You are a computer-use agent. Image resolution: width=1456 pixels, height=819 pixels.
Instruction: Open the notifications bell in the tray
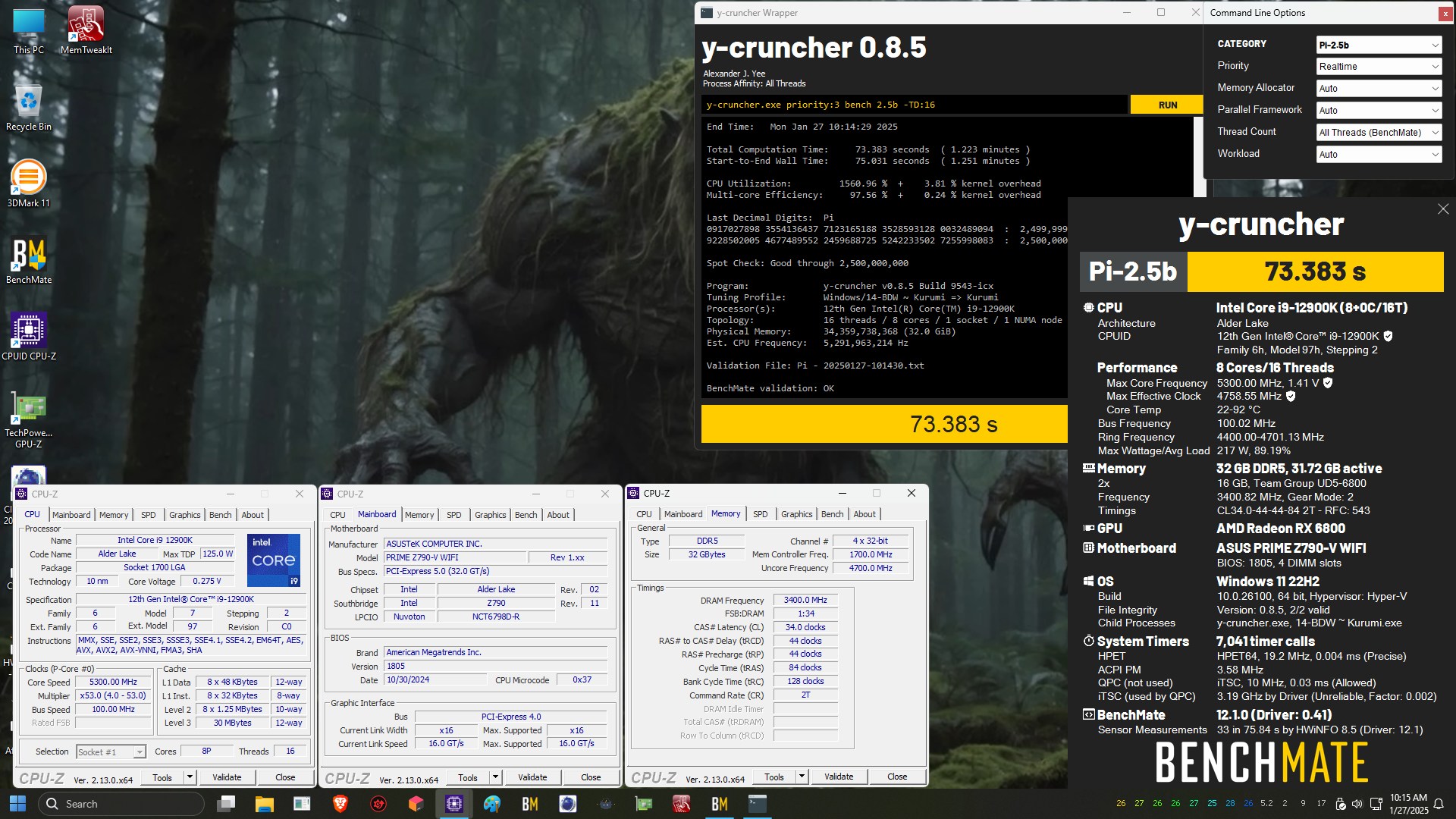[1439, 804]
